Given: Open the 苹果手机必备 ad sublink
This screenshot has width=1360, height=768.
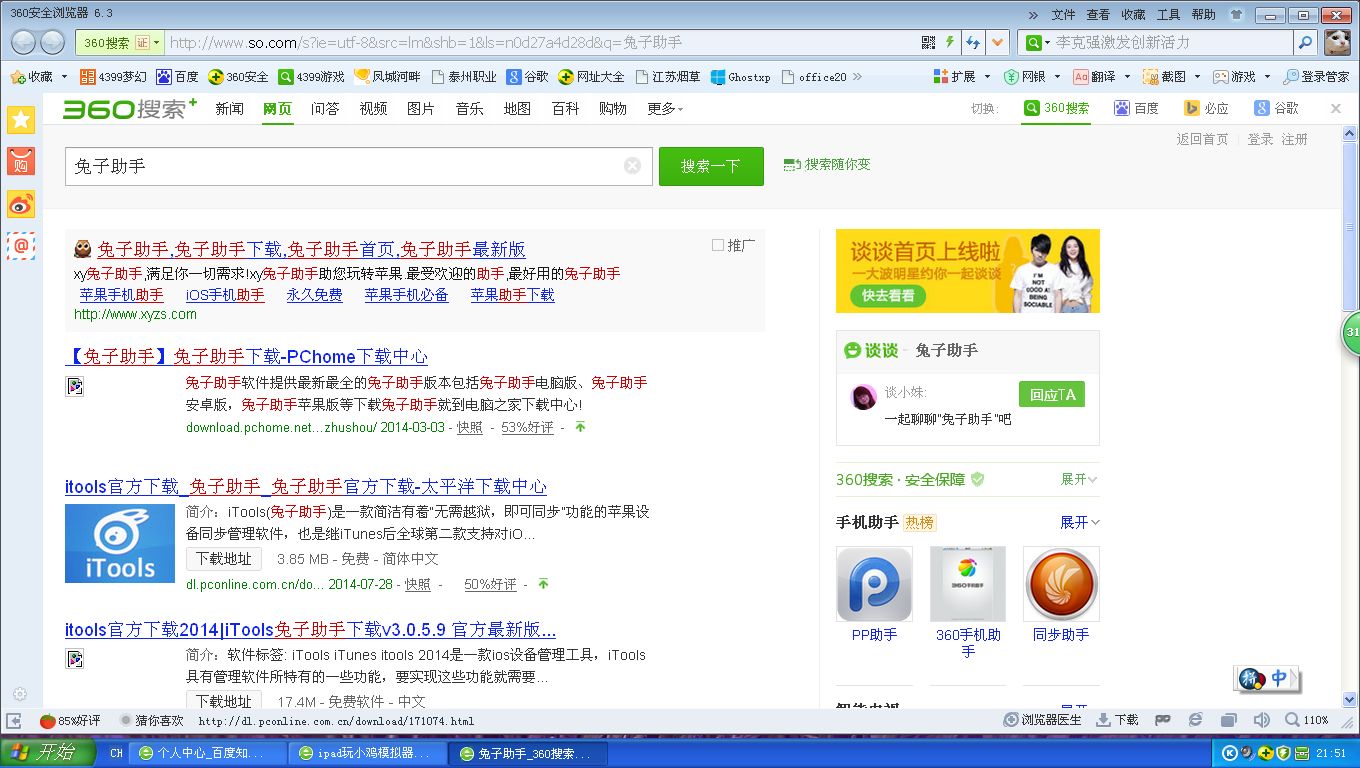Looking at the screenshot, I should 406,295.
